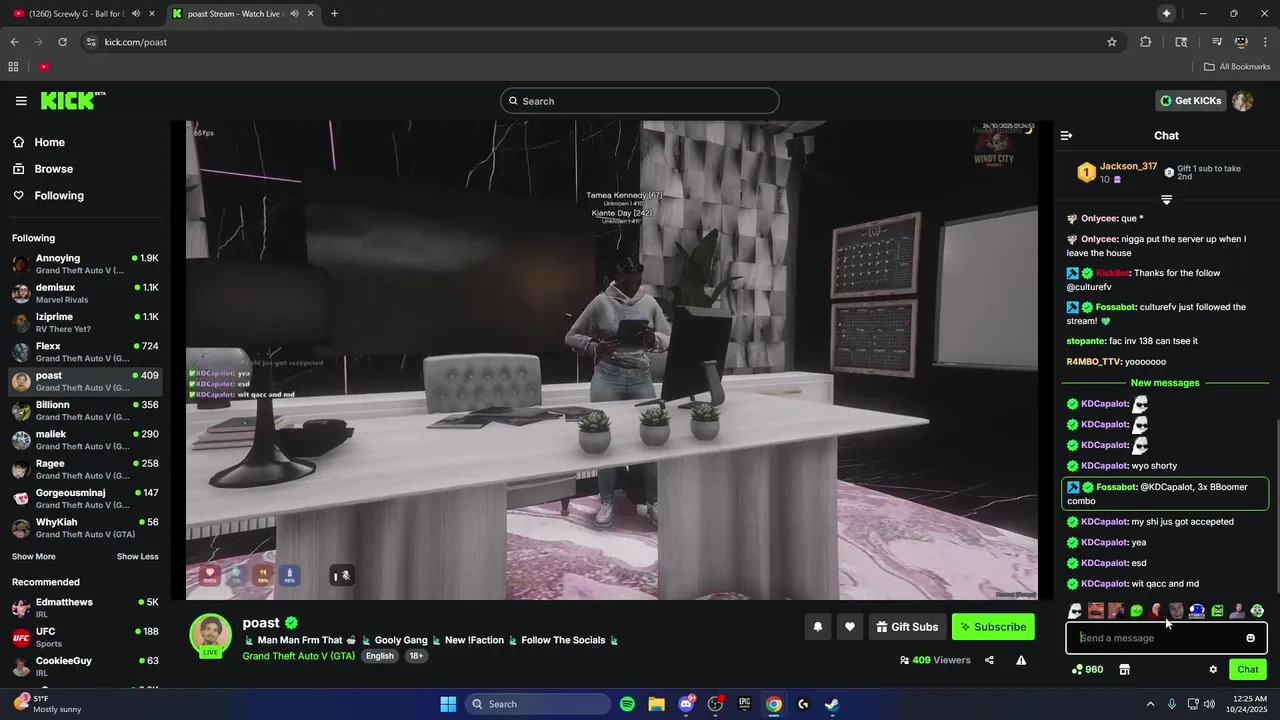The width and height of the screenshot is (1280, 720).
Task: Open demisux's Marvel Rivals stream
Action: [85, 293]
